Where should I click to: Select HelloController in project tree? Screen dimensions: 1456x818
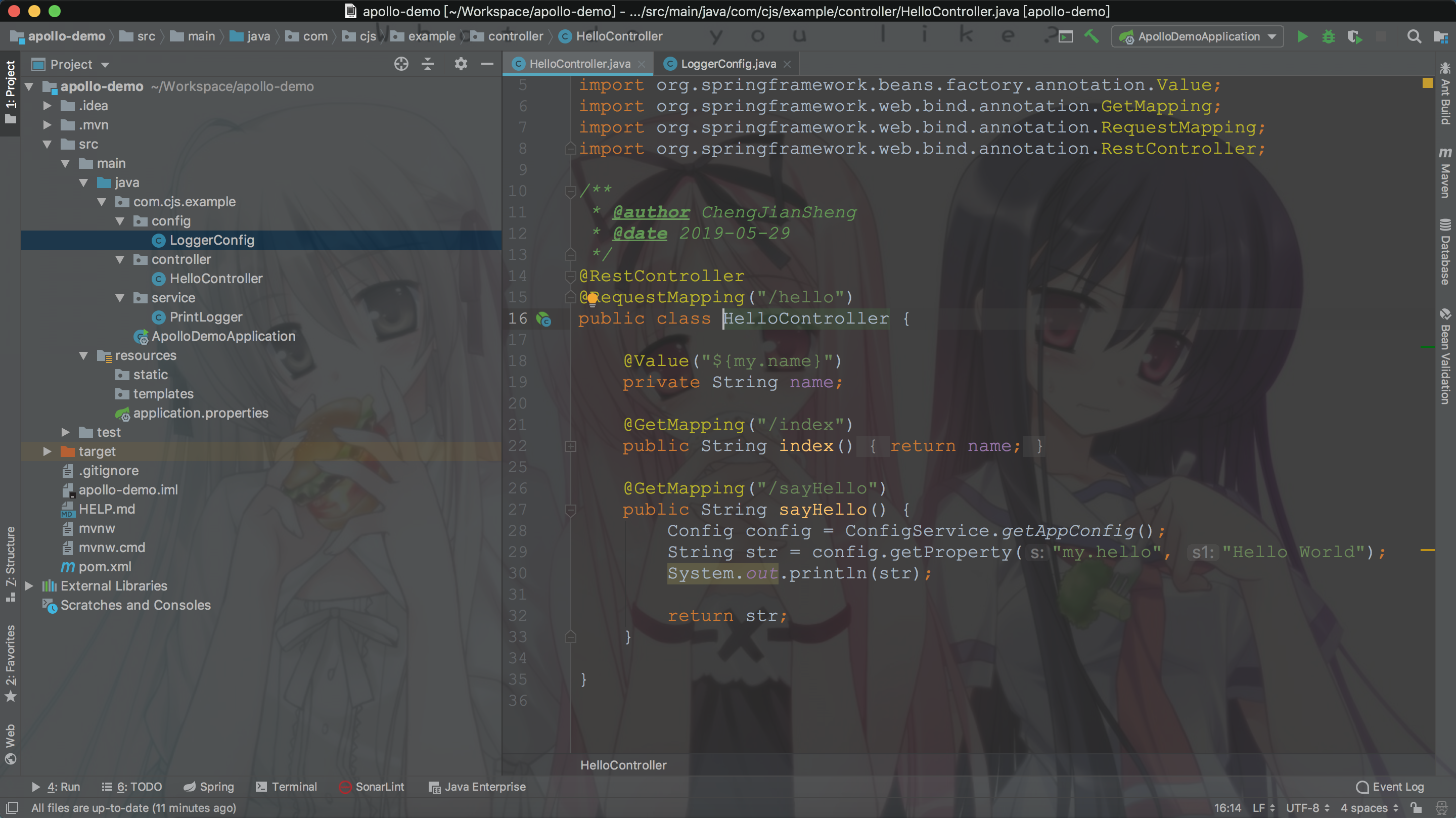click(216, 279)
